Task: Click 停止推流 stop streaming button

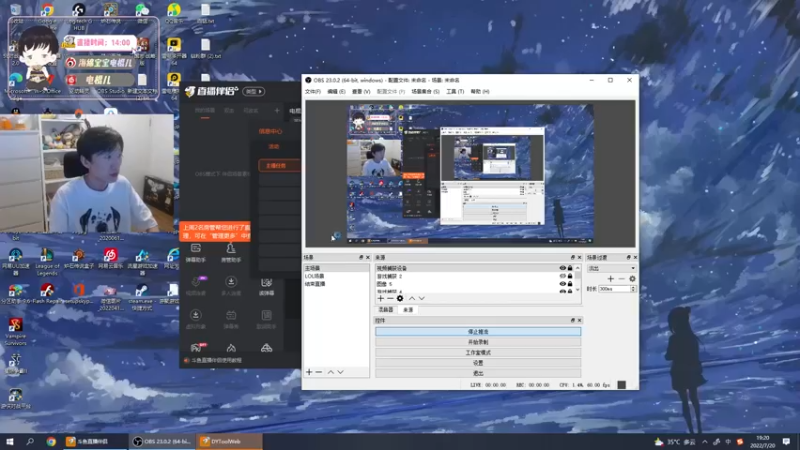Action: tap(478, 332)
